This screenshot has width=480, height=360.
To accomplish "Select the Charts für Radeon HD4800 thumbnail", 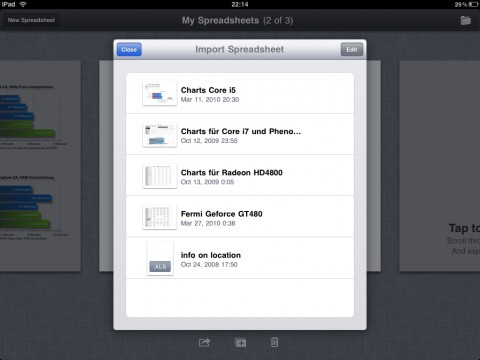I will tap(160, 176).
